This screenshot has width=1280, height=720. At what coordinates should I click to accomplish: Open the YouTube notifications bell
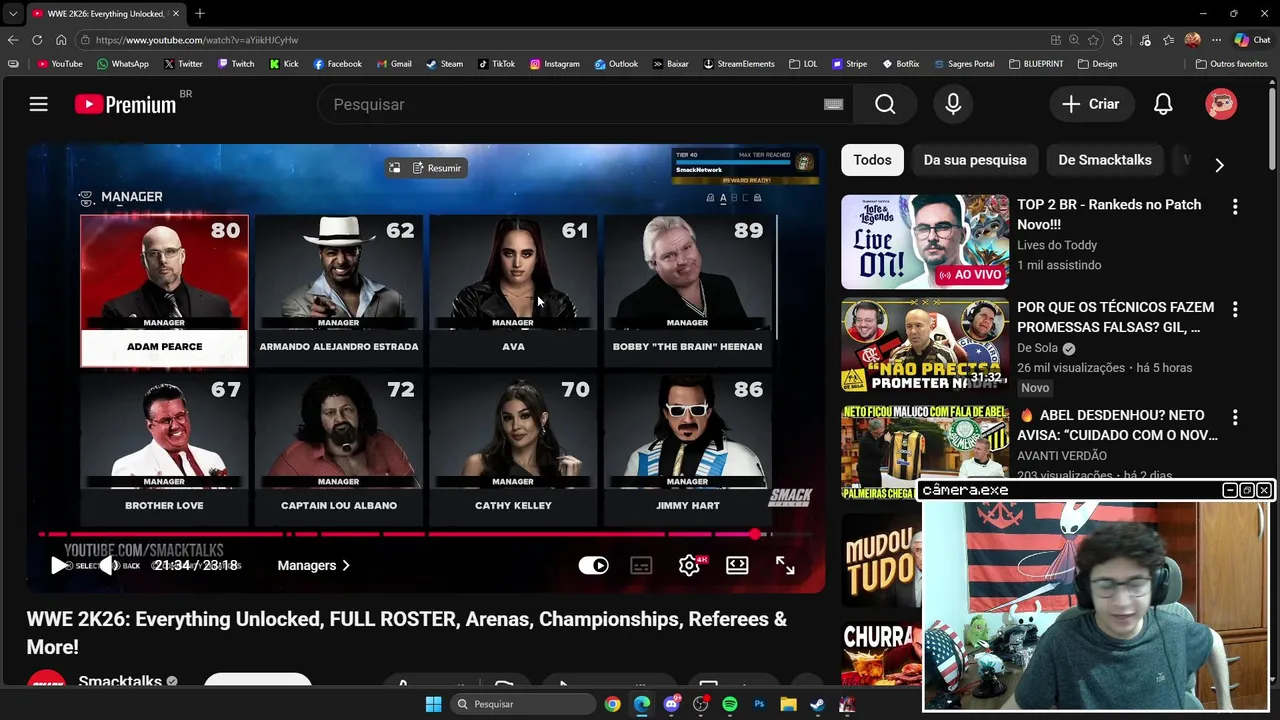click(x=1163, y=104)
